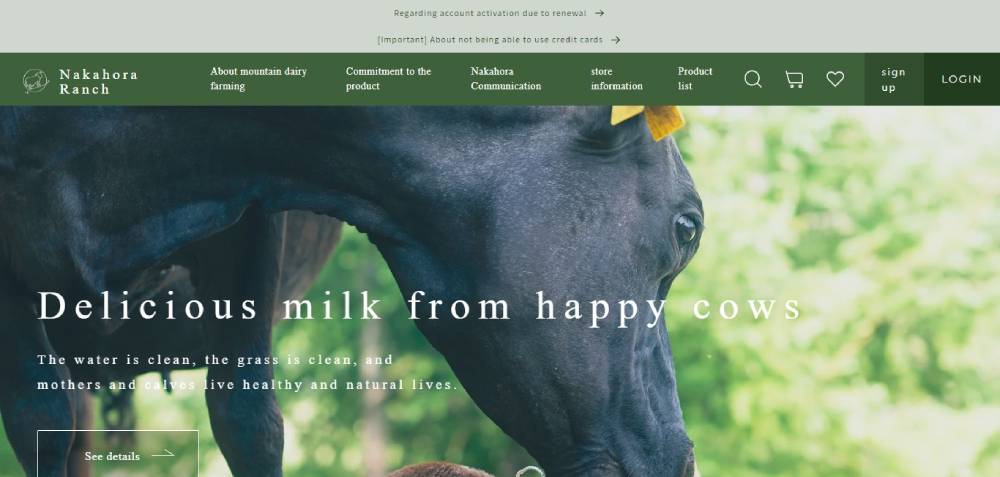Screen dimensions: 1000x477
Task: Click the arrow inside See details button
Action: 163,453
